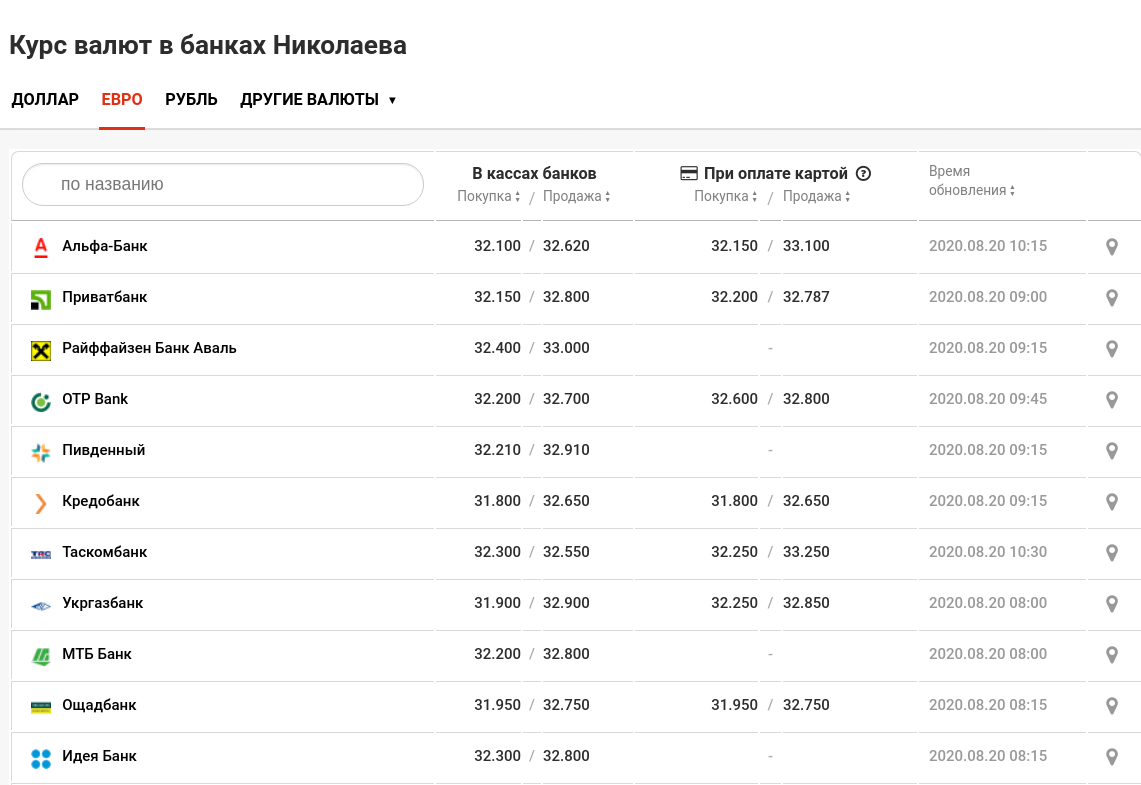Focus the 'по названию' search field
This screenshot has height=785, width=1141.
[223, 184]
